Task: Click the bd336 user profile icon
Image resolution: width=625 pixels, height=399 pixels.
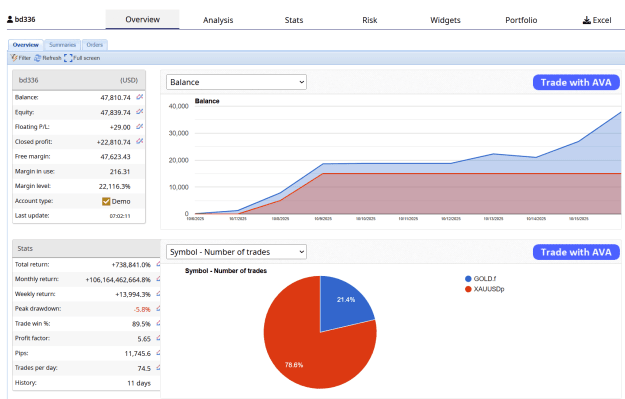Action: coord(10,19)
